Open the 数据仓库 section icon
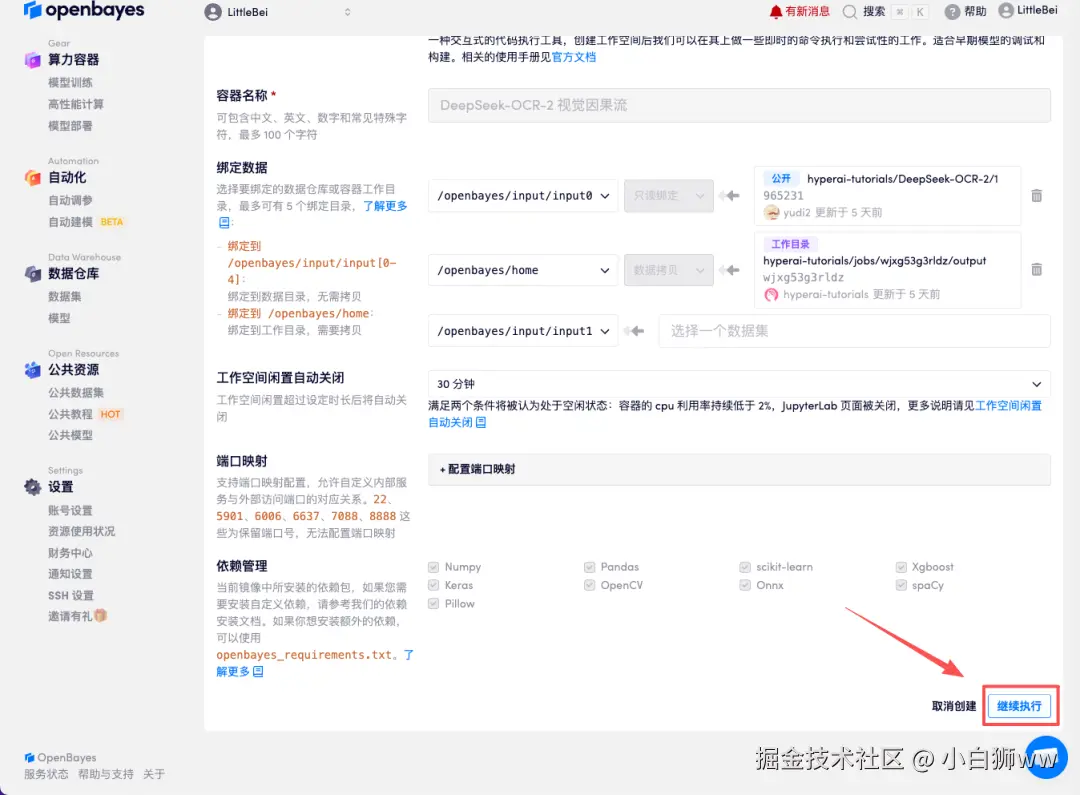 click(x=32, y=274)
